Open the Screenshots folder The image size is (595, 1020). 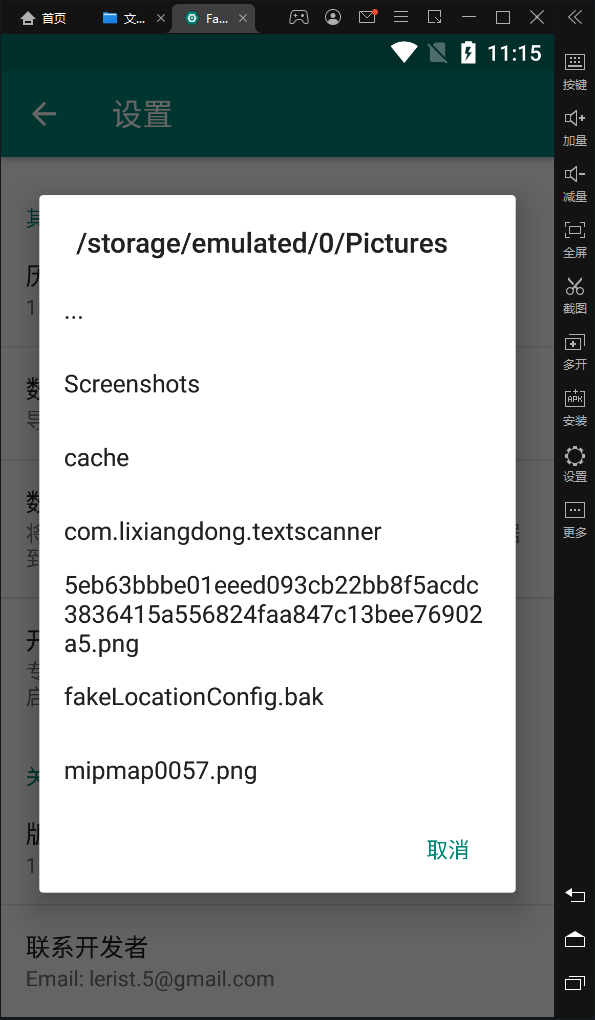tap(277, 384)
